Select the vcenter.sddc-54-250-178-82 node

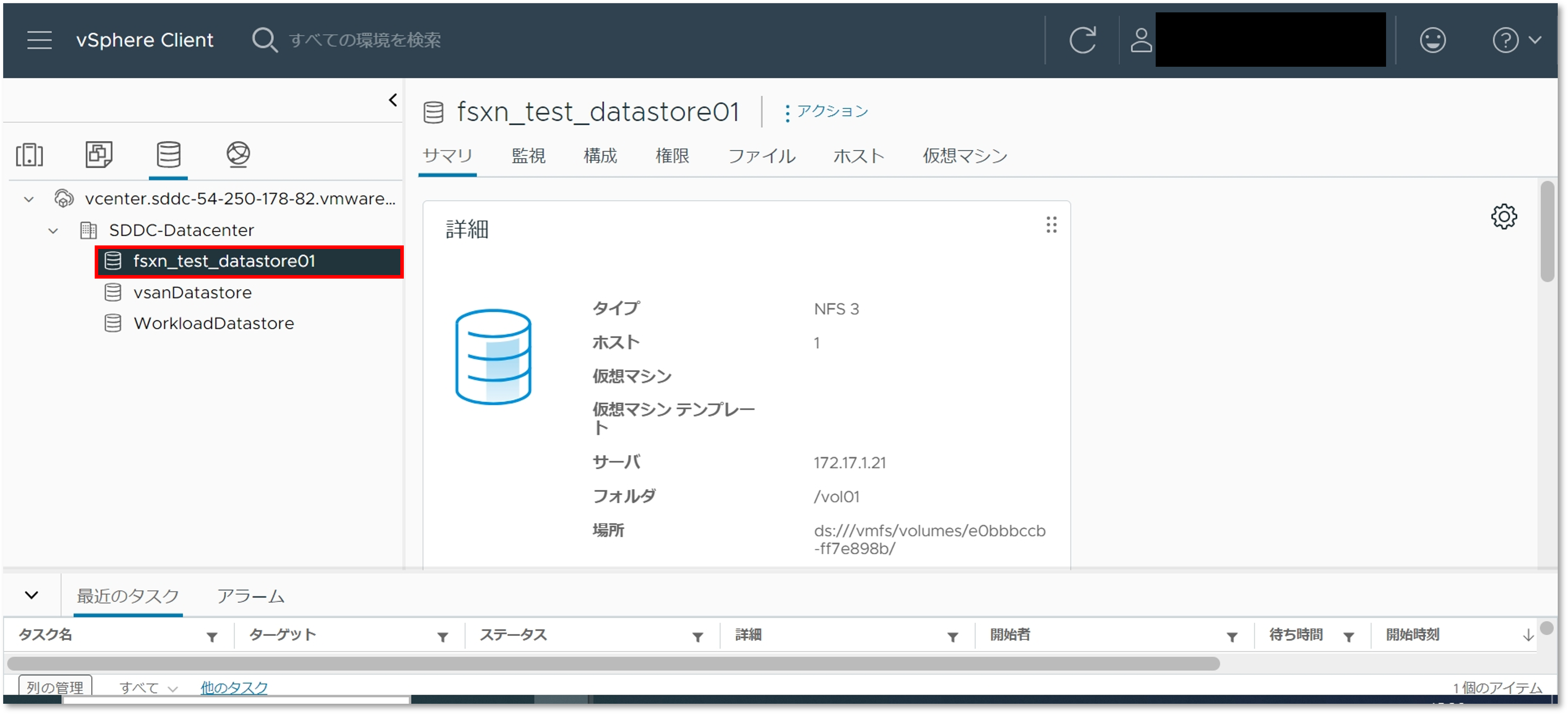click(240, 199)
